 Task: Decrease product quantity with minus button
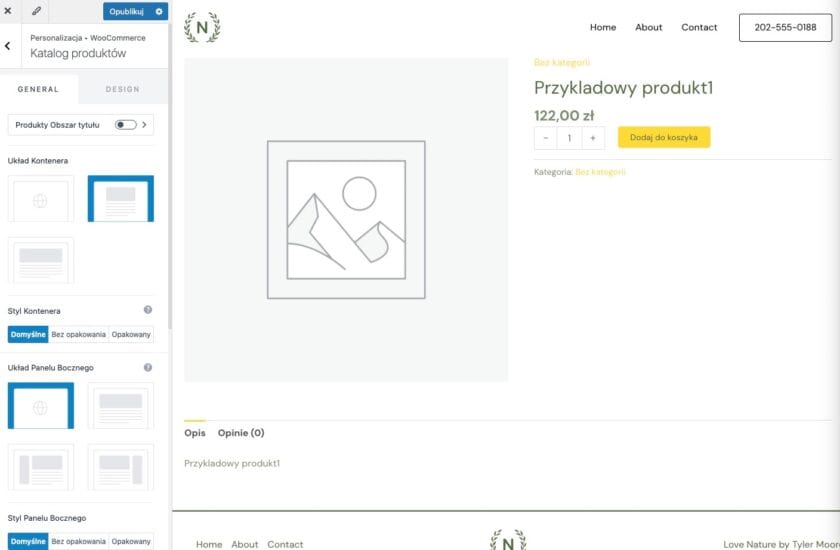pyautogui.click(x=546, y=138)
